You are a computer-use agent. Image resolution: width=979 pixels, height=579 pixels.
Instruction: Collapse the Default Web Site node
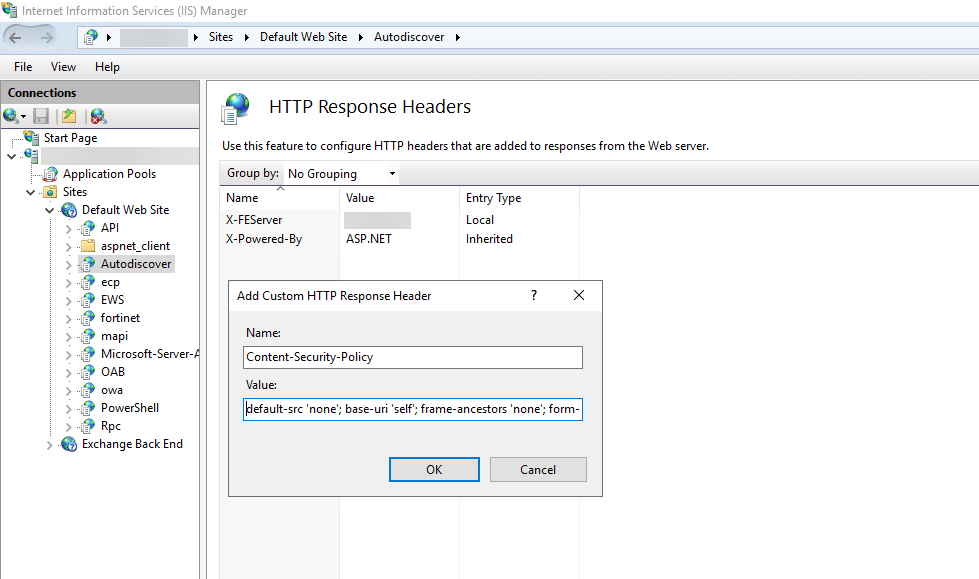point(50,211)
